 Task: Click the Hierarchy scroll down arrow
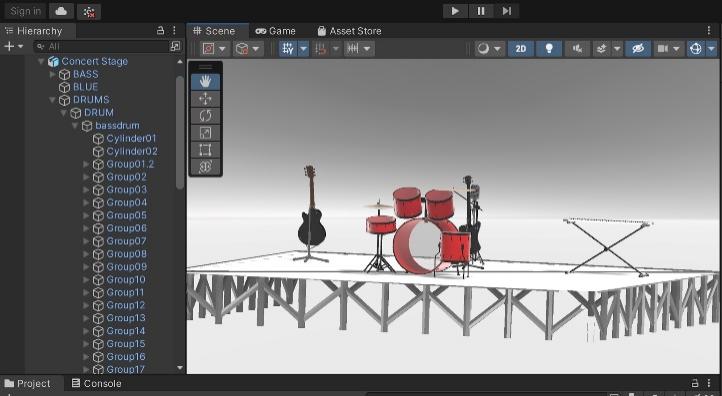pyautogui.click(x=180, y=368)
